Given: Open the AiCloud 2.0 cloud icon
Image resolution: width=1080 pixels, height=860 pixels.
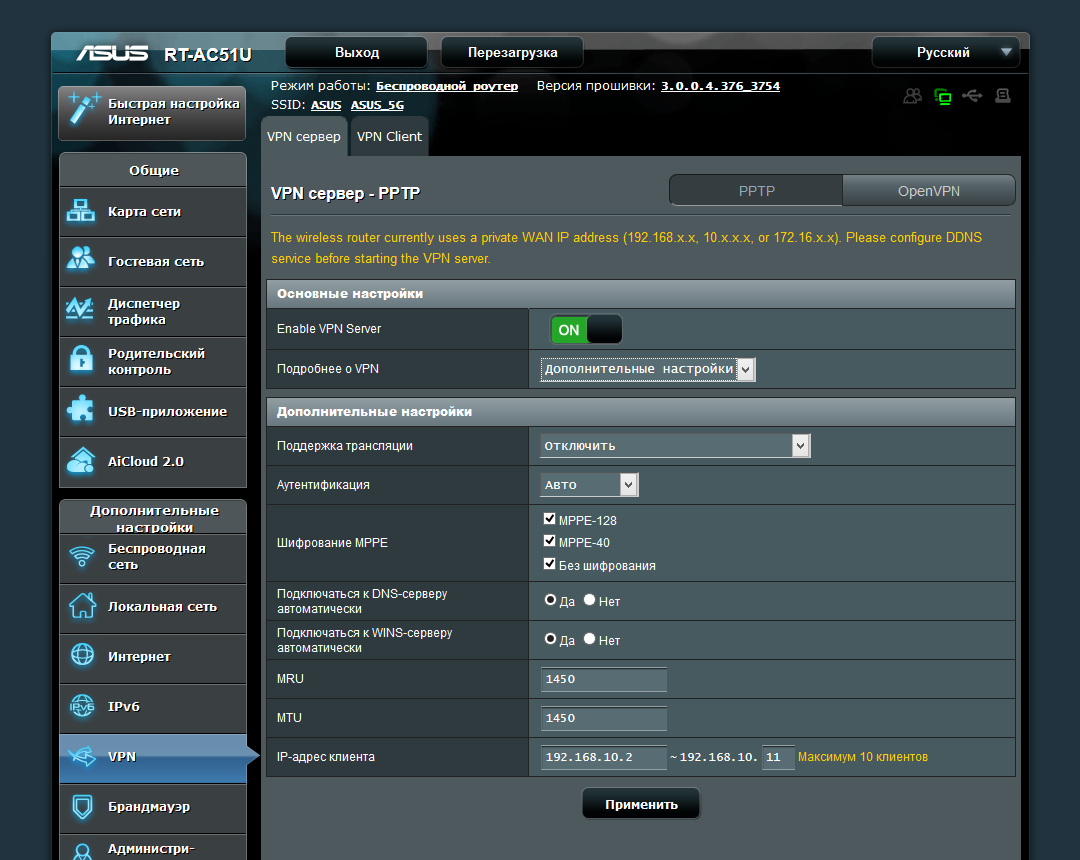Looking at the screenshot, I should [81, 461].
